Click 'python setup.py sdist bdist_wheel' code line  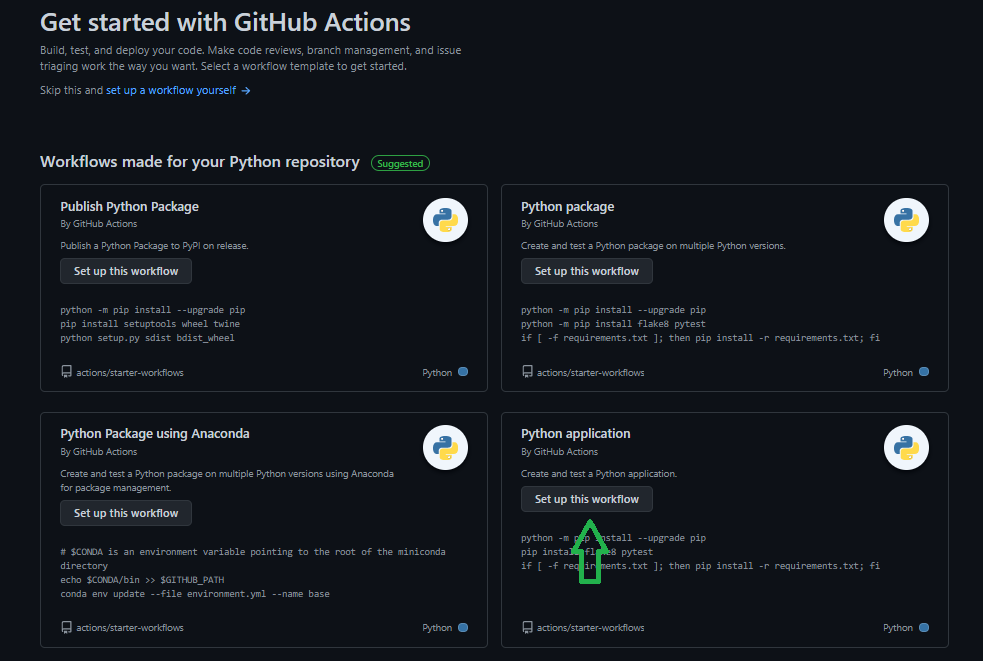147,337
